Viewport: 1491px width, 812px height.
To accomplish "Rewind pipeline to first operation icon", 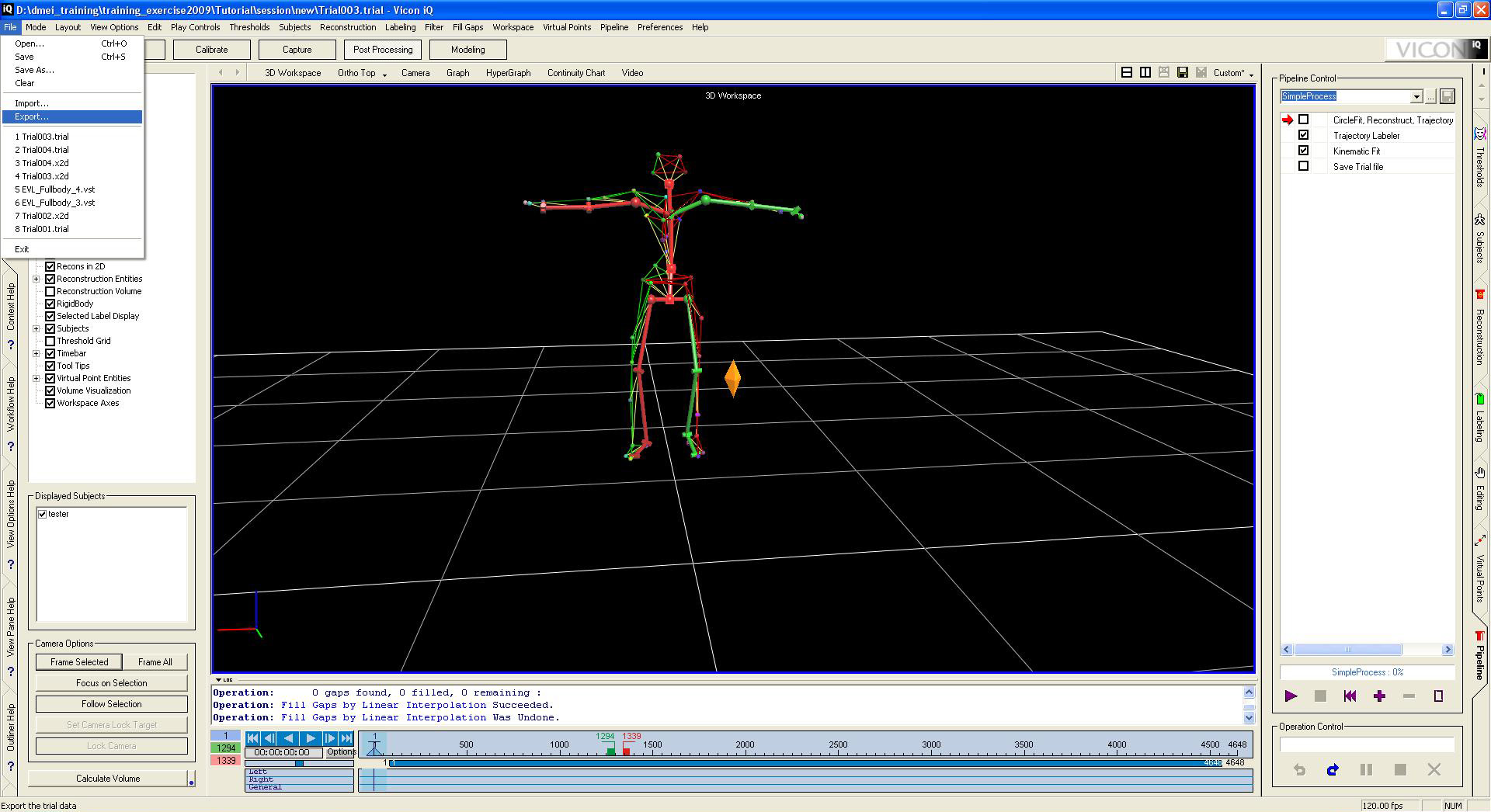I will pos(1350,696).
